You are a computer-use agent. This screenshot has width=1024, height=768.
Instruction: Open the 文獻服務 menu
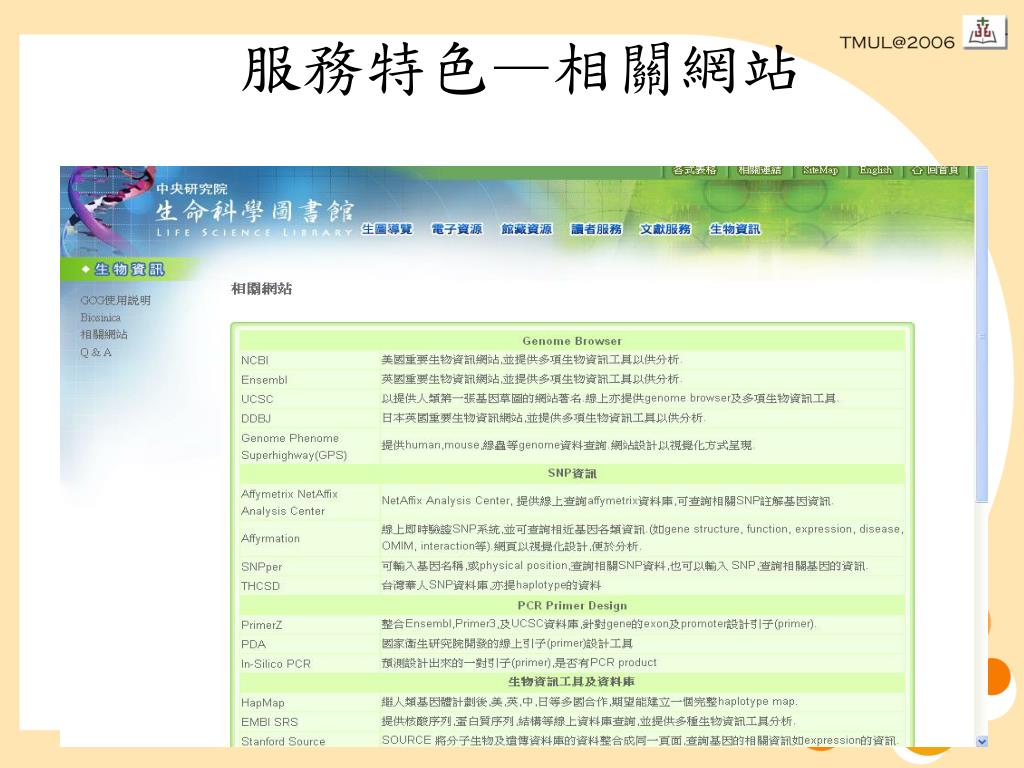[x=665, y=229]
